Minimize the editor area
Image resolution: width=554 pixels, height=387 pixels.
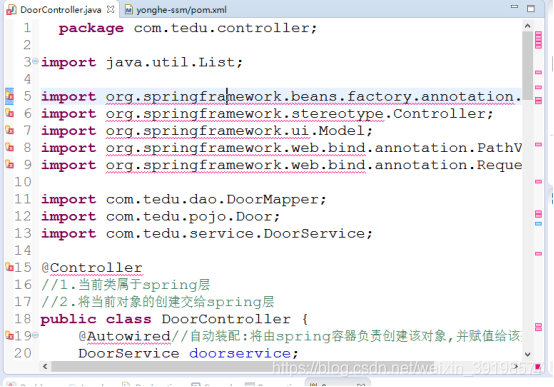(x=514, y=7)
